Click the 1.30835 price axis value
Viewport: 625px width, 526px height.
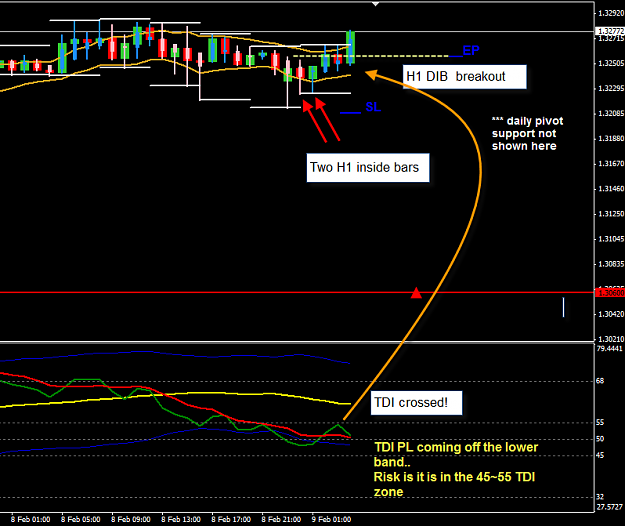pyautogui.click(x=611, y=264)
